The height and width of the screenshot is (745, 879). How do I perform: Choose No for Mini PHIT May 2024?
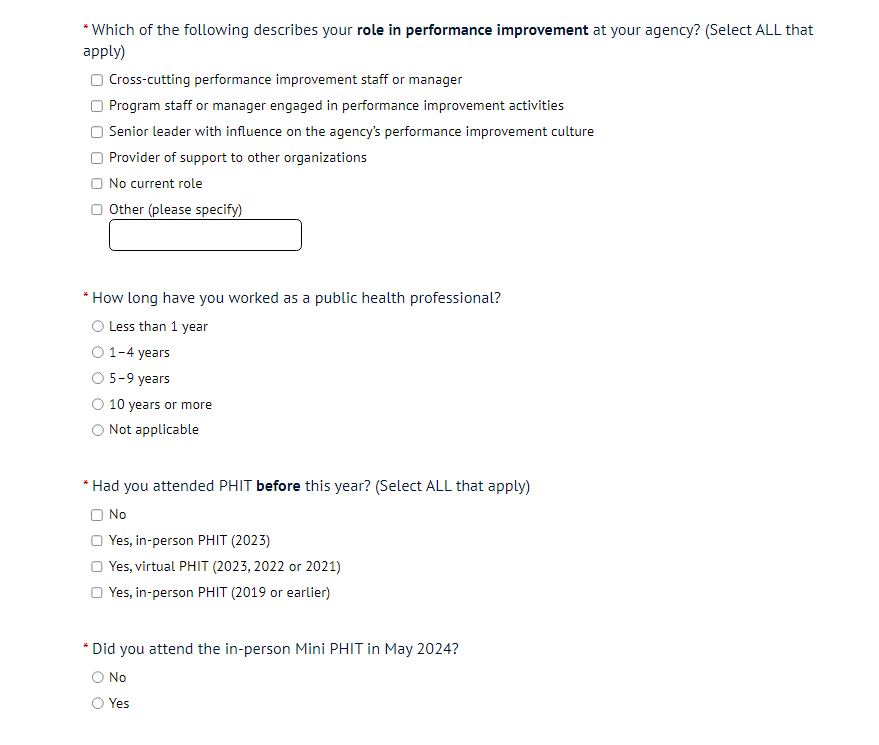click(97, 678)
